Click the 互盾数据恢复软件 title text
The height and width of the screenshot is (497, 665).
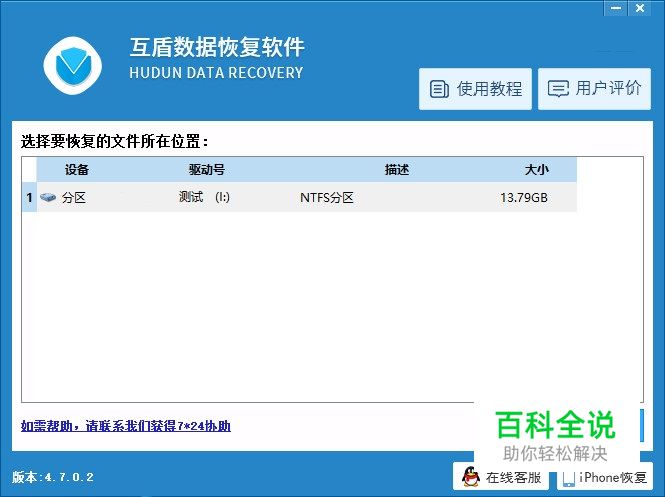(217, 47)
